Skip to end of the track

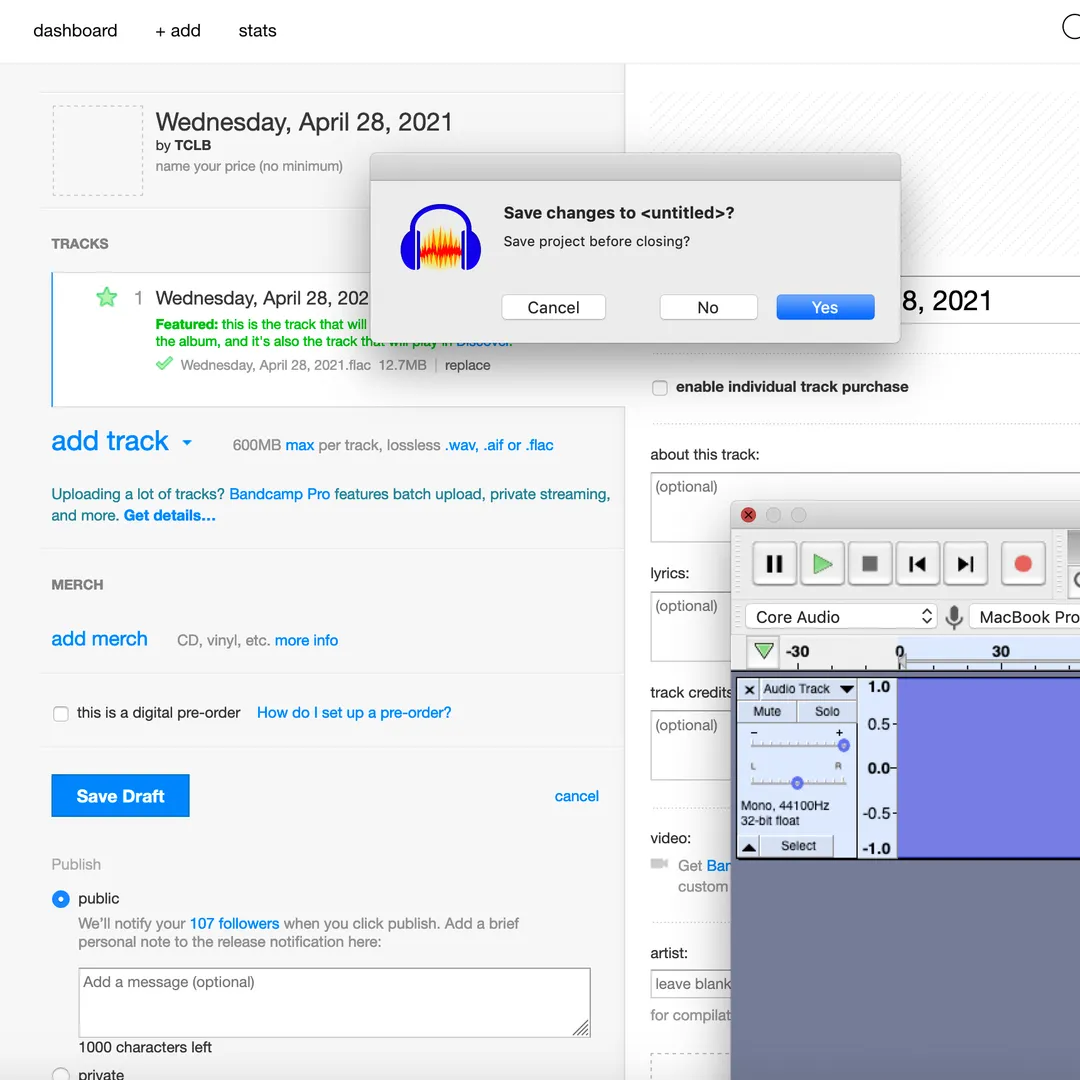[965, 563]
